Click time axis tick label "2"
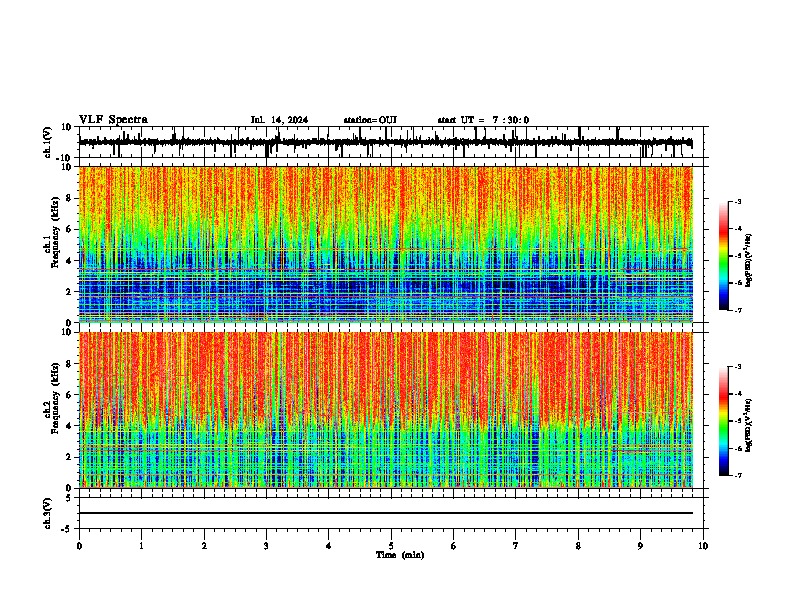The height and width of the screenshot is (612, 792). coord(204,546)
